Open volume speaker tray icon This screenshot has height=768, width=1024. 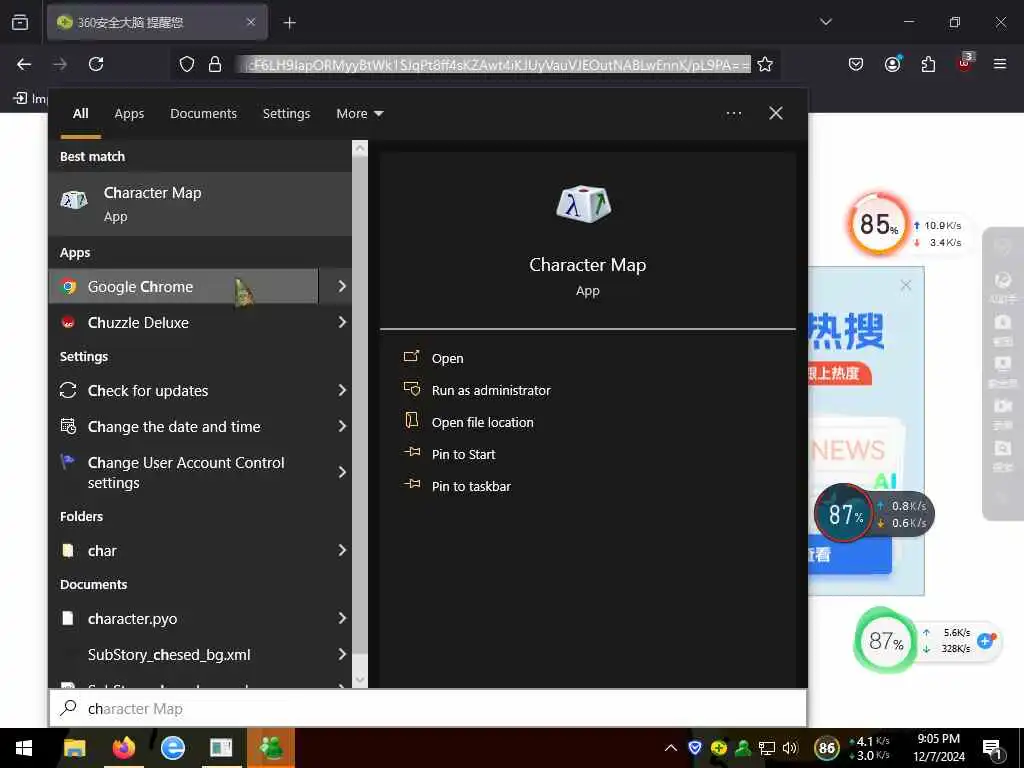click(x=790, y=748)
